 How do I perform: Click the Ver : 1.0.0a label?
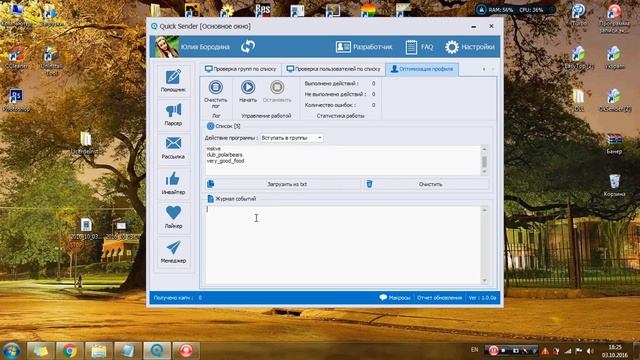(482, 298)
